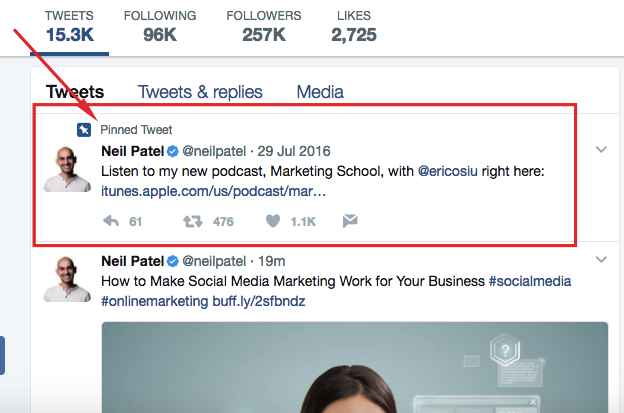624x413 pixels.
Task: Click the 29 Jul 2016 timestamp
Action: click(x=294, y=151)
